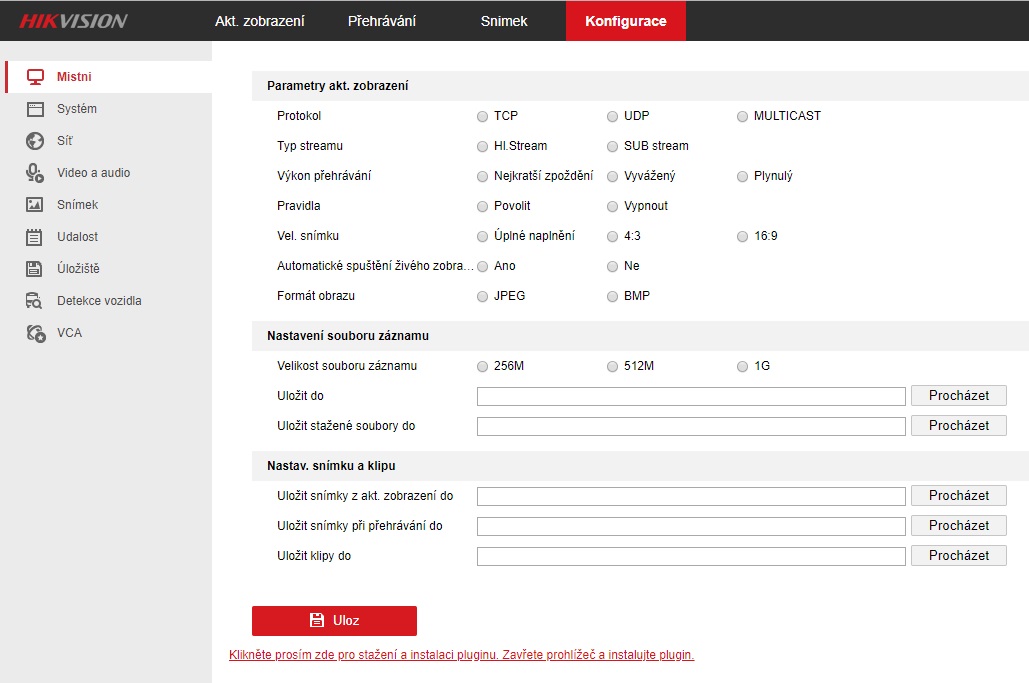Open the VCA sidebar icon
This screenshot has width=1029, height=683.
point(35,333)
